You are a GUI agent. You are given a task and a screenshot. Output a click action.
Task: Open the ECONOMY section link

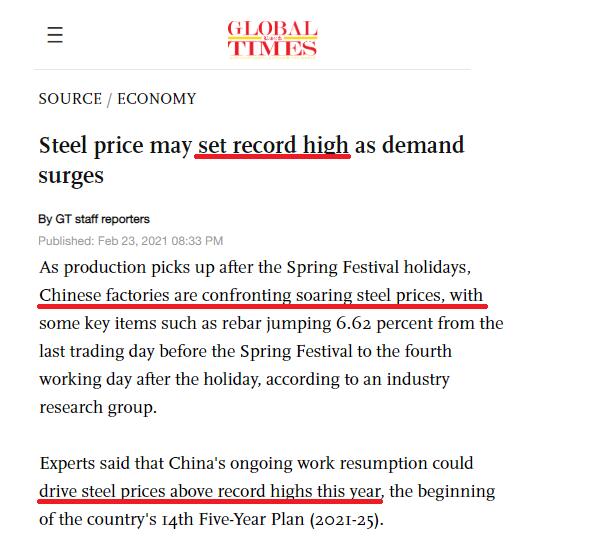pyautogui.click(x=157, y=99)
